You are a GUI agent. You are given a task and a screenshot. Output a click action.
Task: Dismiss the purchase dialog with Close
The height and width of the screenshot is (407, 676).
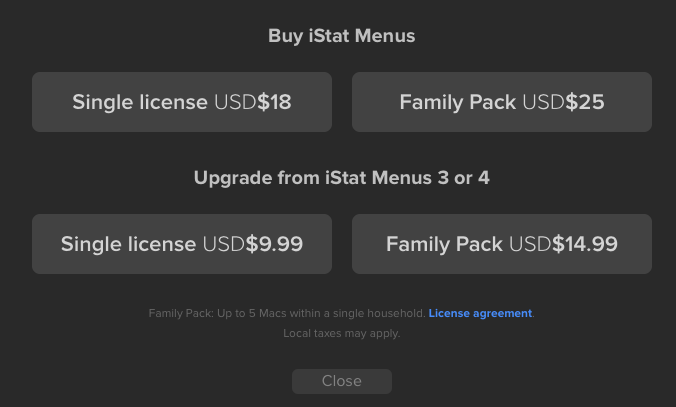point(341,381)
